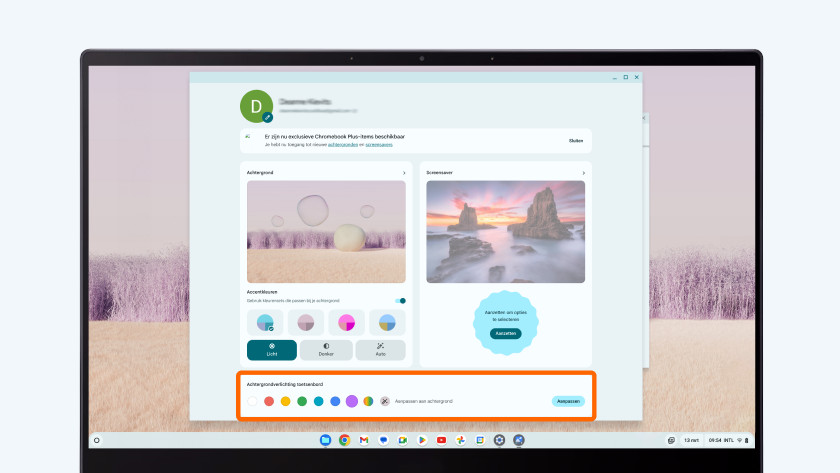Viewport: 840px width, 473px height.
Task: Click the launcher circle button
Action: coord(96,440)
